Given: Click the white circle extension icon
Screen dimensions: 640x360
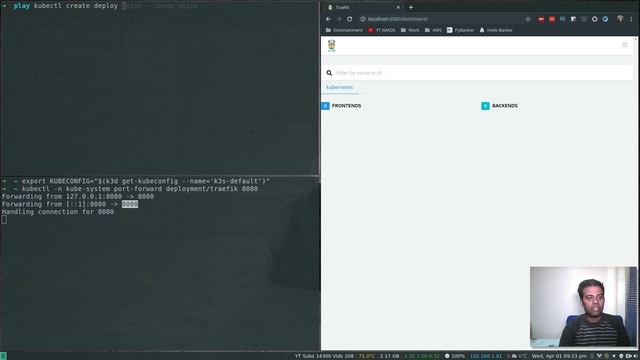Looking at the screenshot, I should point(595,19).
